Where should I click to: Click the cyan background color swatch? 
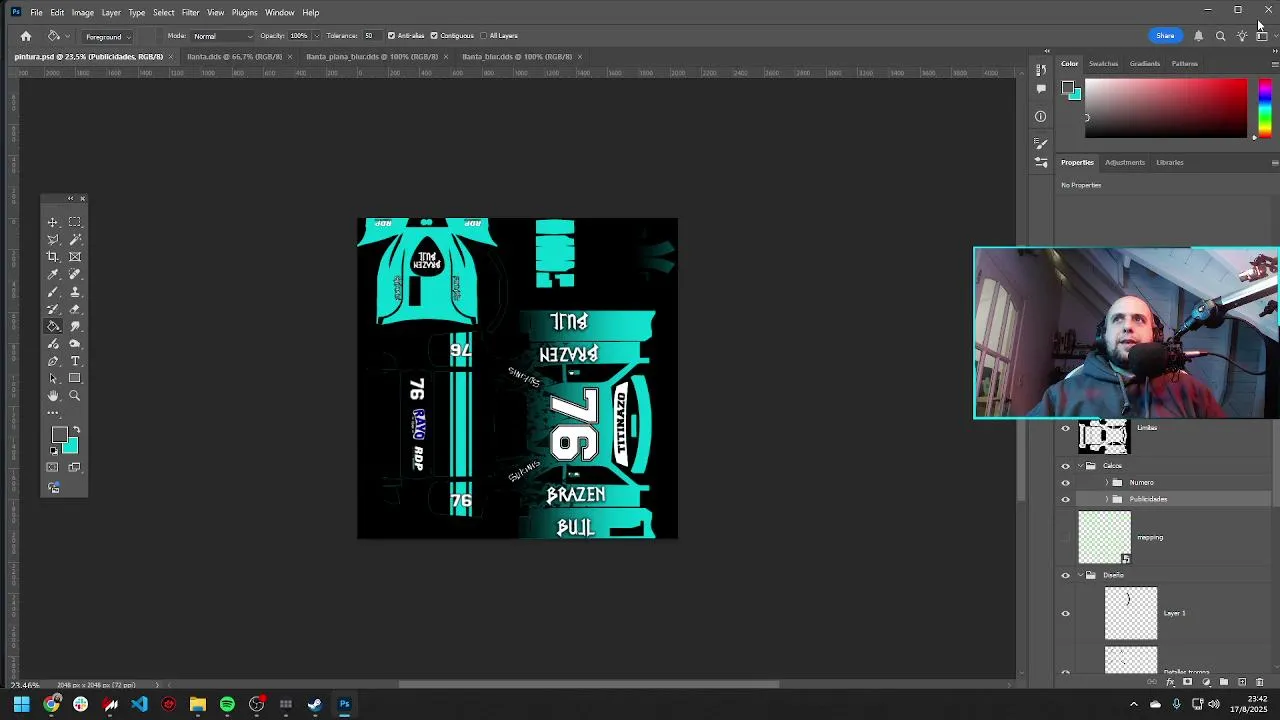coord(71,447)
